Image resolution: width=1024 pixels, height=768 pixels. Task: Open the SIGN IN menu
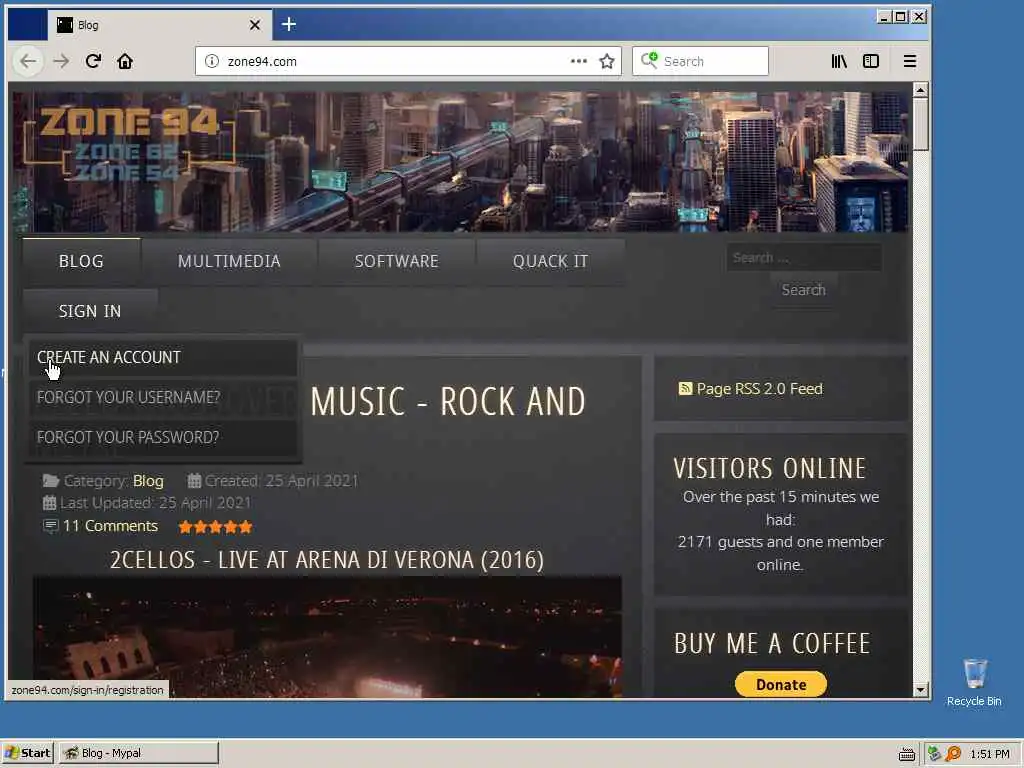click(90, 312)
